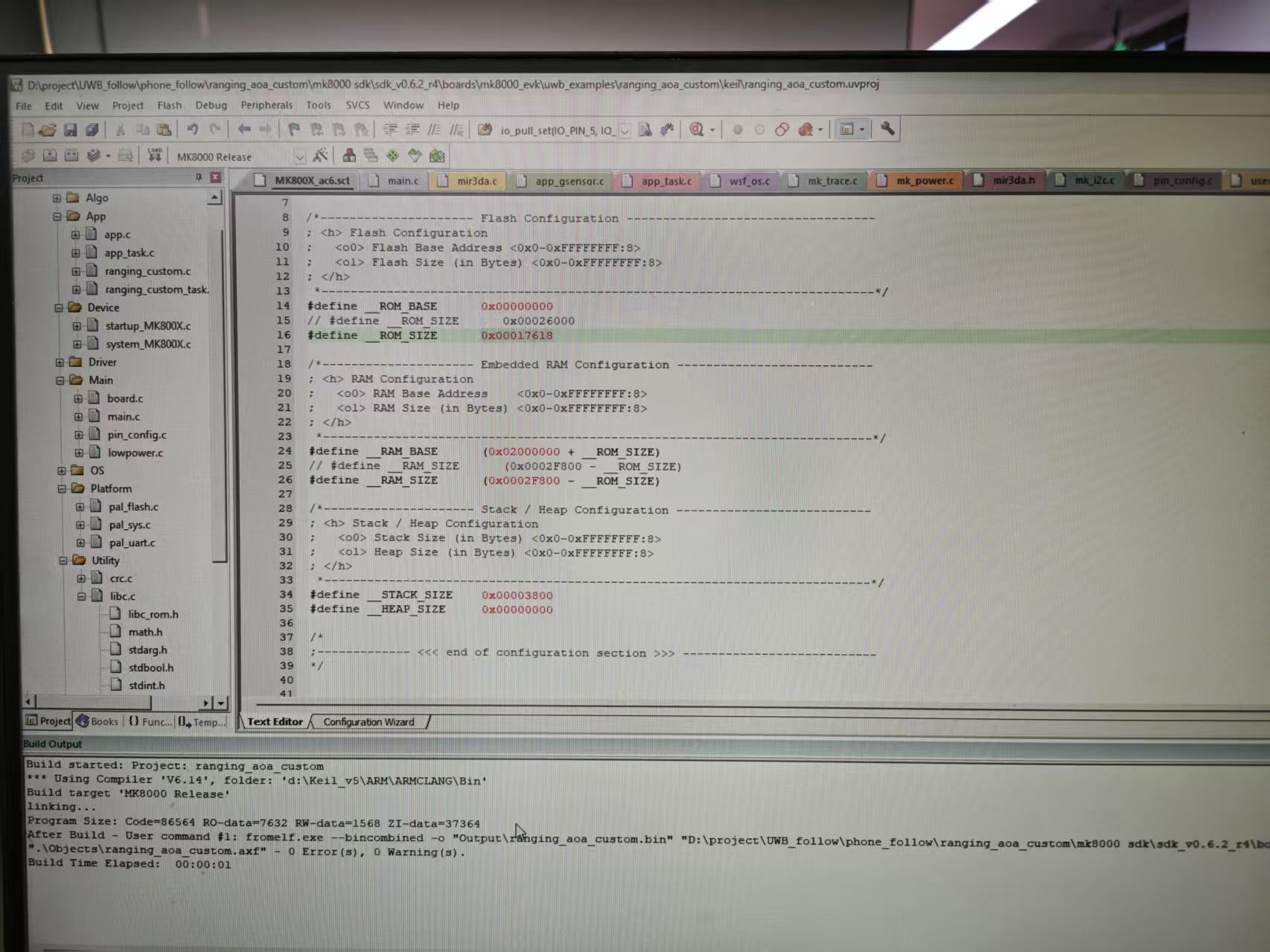Switch to the Func... tab of the project panel
This screenshot has height=952, width=1270.
[150, 721]
